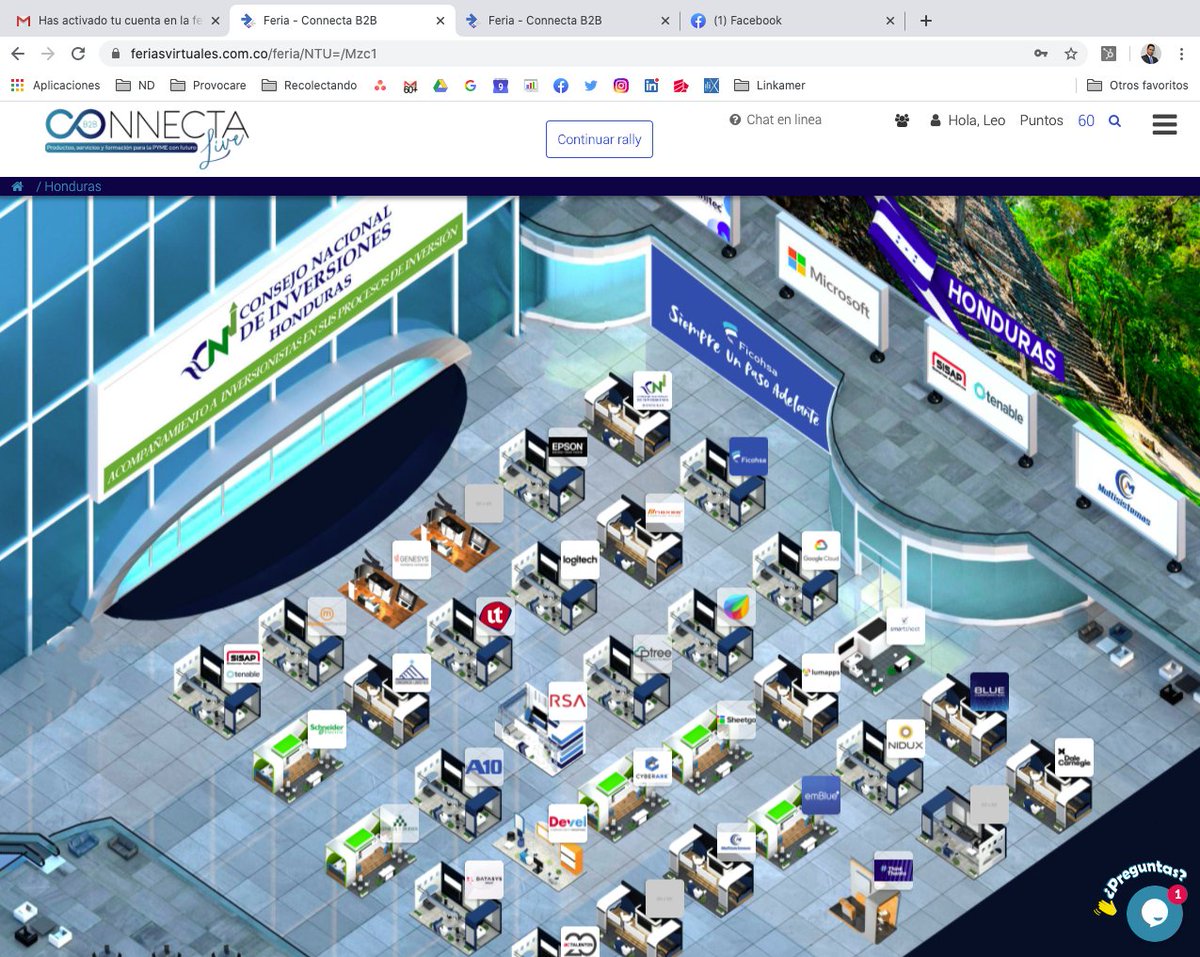Visit the Logitech booth logo

(580, 560)
